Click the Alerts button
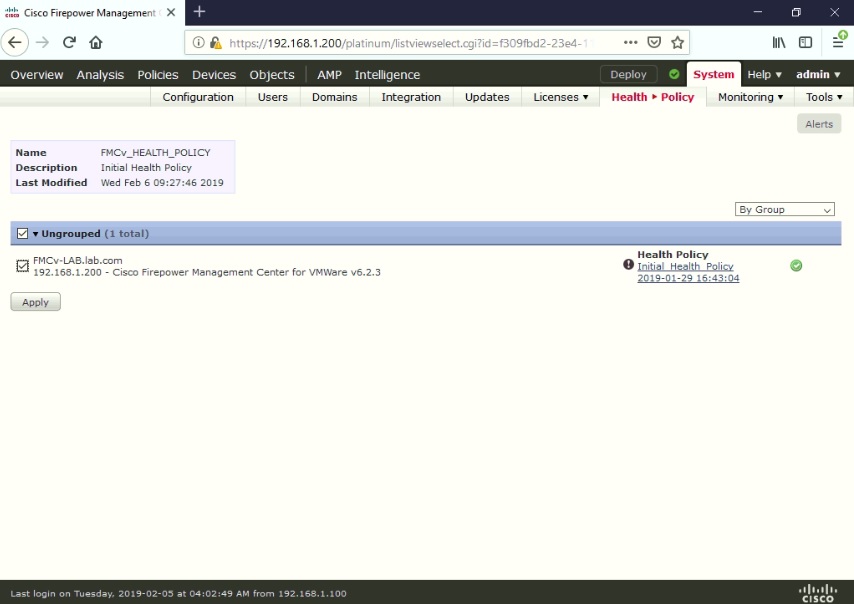This screenshot has width=854, height=604. (819, 124)
